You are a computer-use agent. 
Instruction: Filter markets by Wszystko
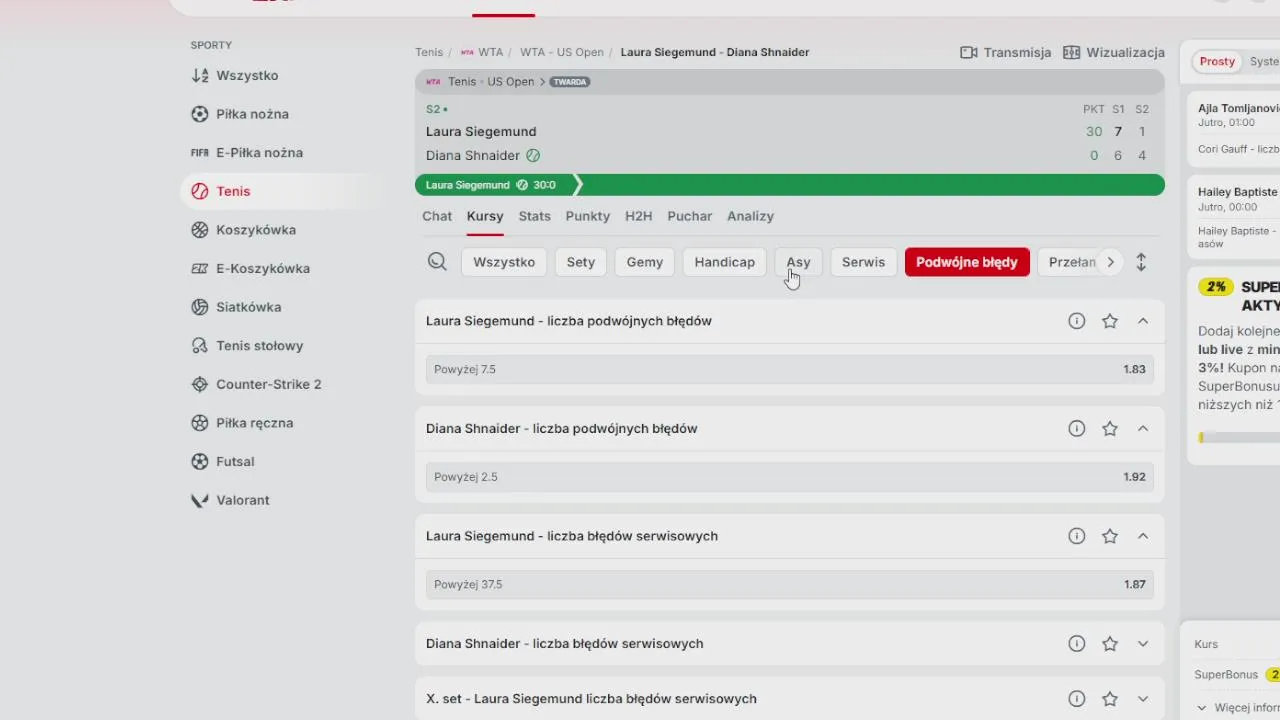click(504, 262)
